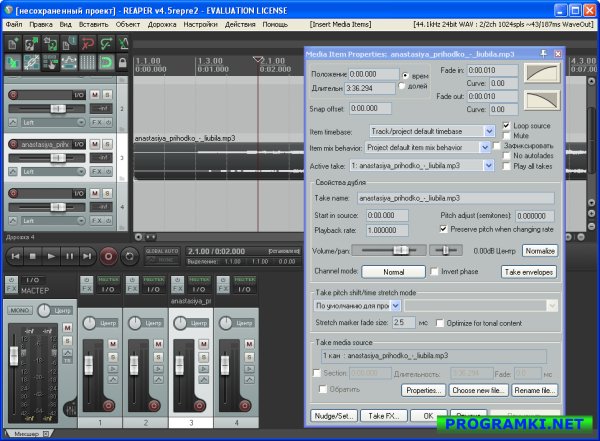
Task: Open Project Settings toolbar icon
Action: [x=68, y=43]
